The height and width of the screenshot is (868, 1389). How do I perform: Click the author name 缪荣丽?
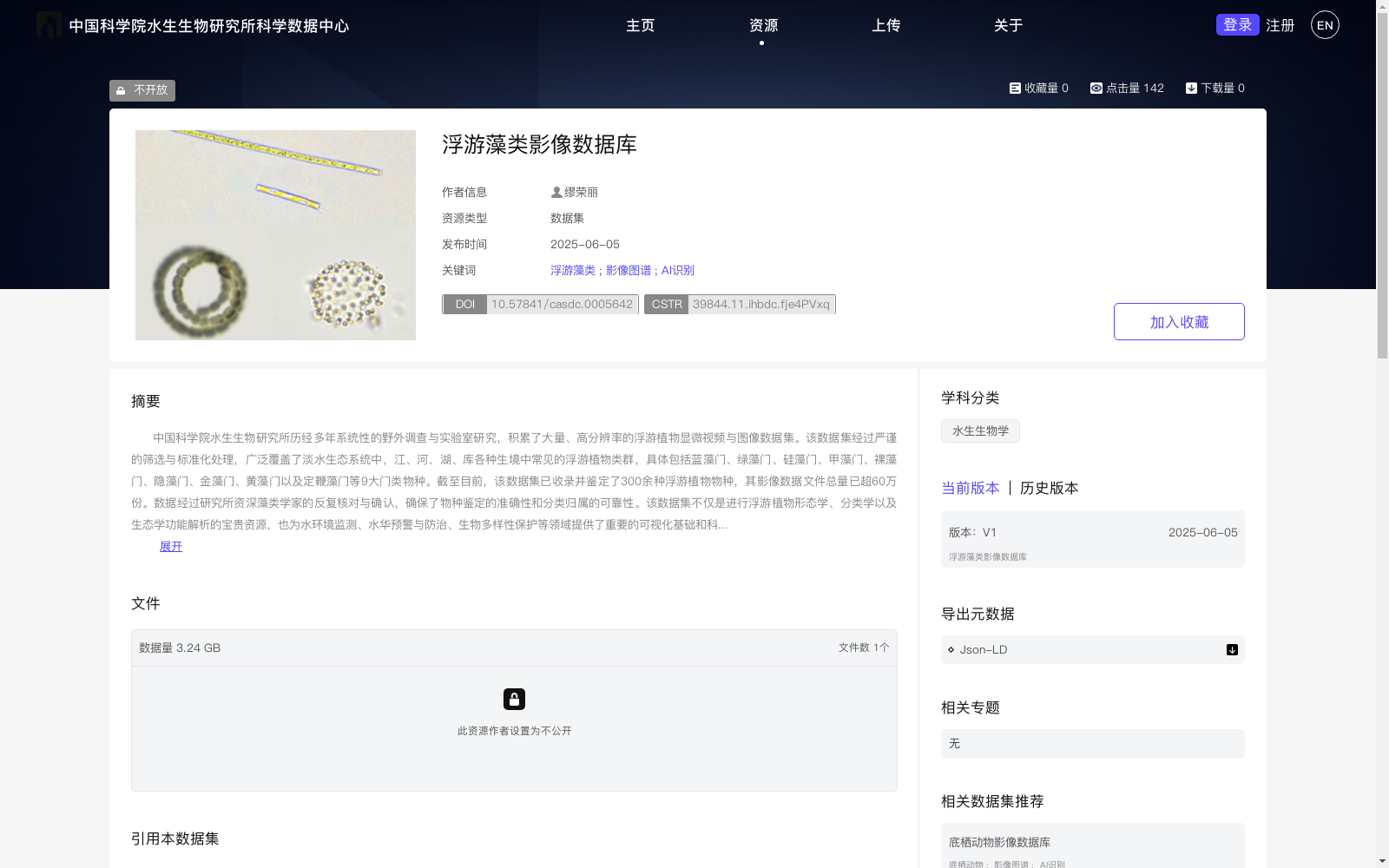pyautogui.click(x=582, y=192)
